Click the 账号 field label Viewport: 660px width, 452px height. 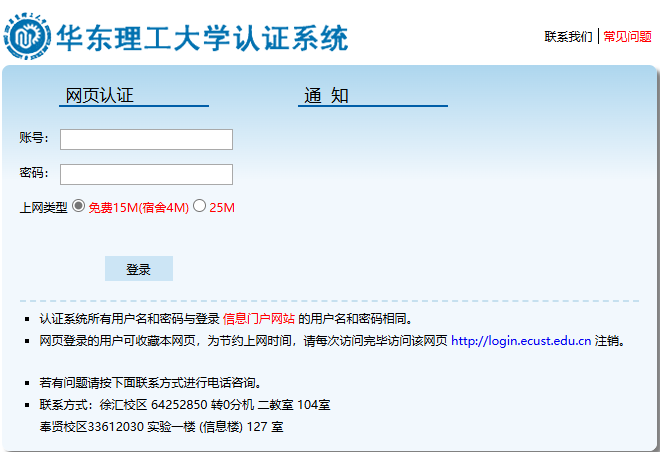click(x=34, y=138)
